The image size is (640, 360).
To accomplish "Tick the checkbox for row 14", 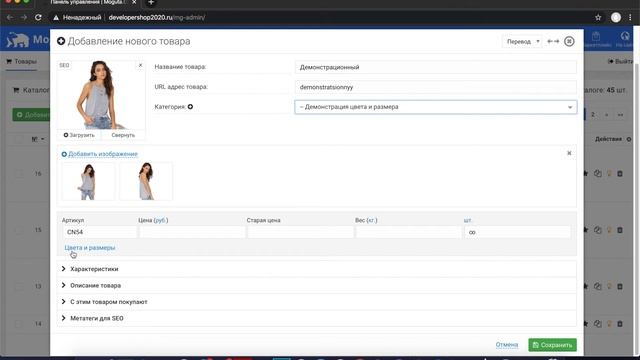I will pyautogui.click(x=19, y=324).
